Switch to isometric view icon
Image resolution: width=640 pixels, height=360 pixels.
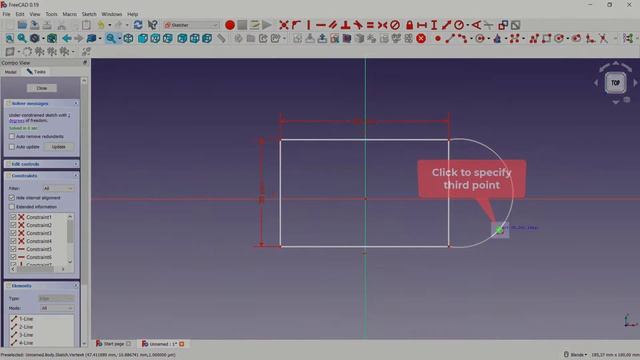pos(128,39)
